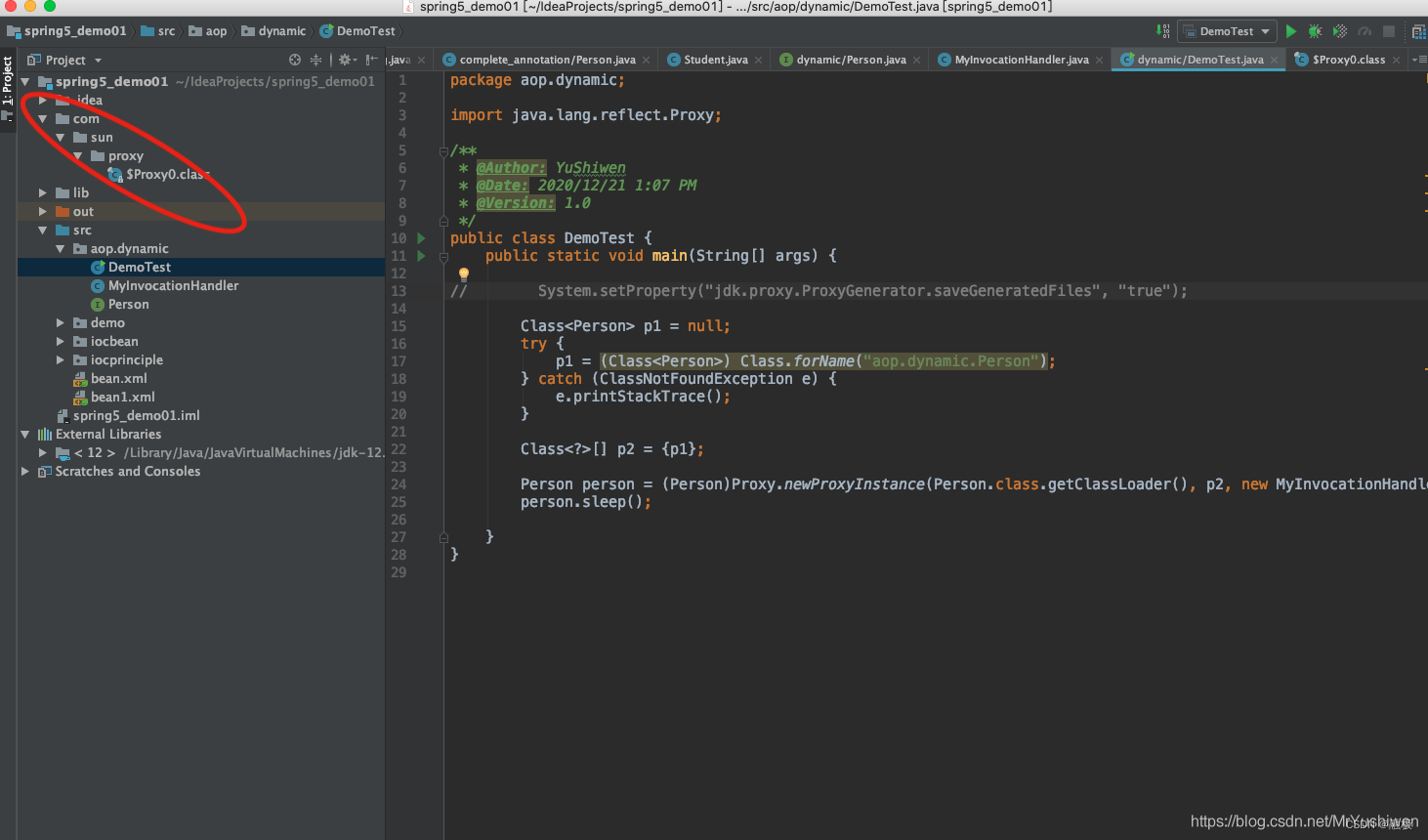Click the stop process square icon
The width and height of the screenshot is (1428, 840).
click(x=1389, y=31)
